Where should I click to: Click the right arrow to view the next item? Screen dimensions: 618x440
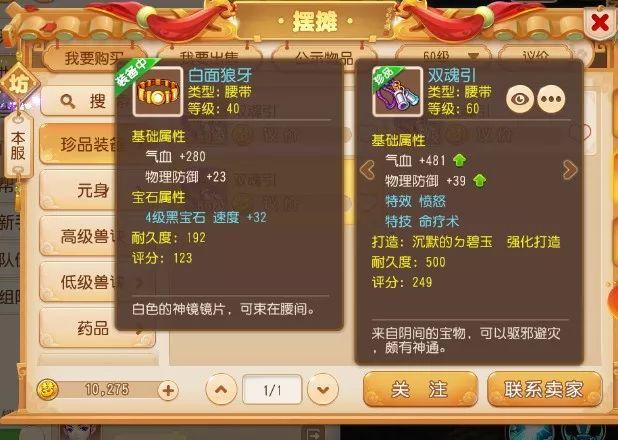point(570,170)
